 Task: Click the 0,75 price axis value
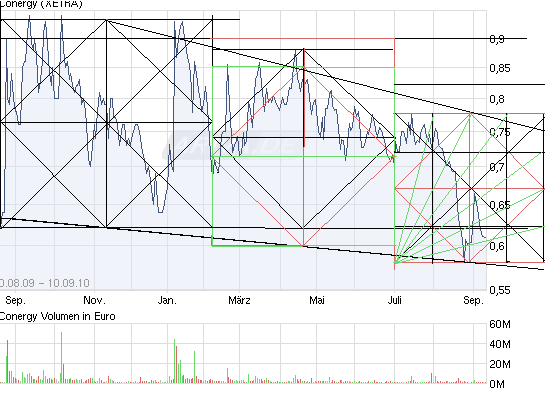[x=500, y=132]
